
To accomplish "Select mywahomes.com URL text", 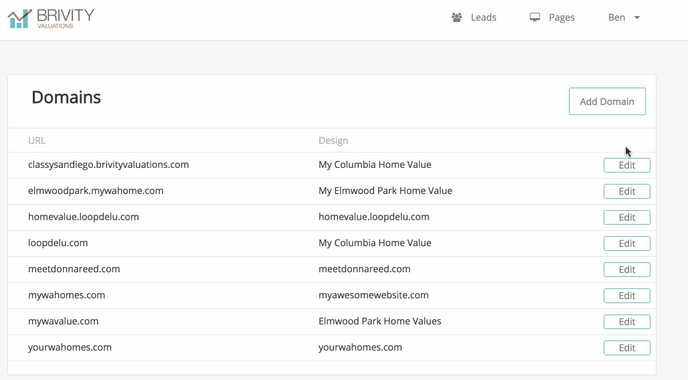I will coord(67,295).
